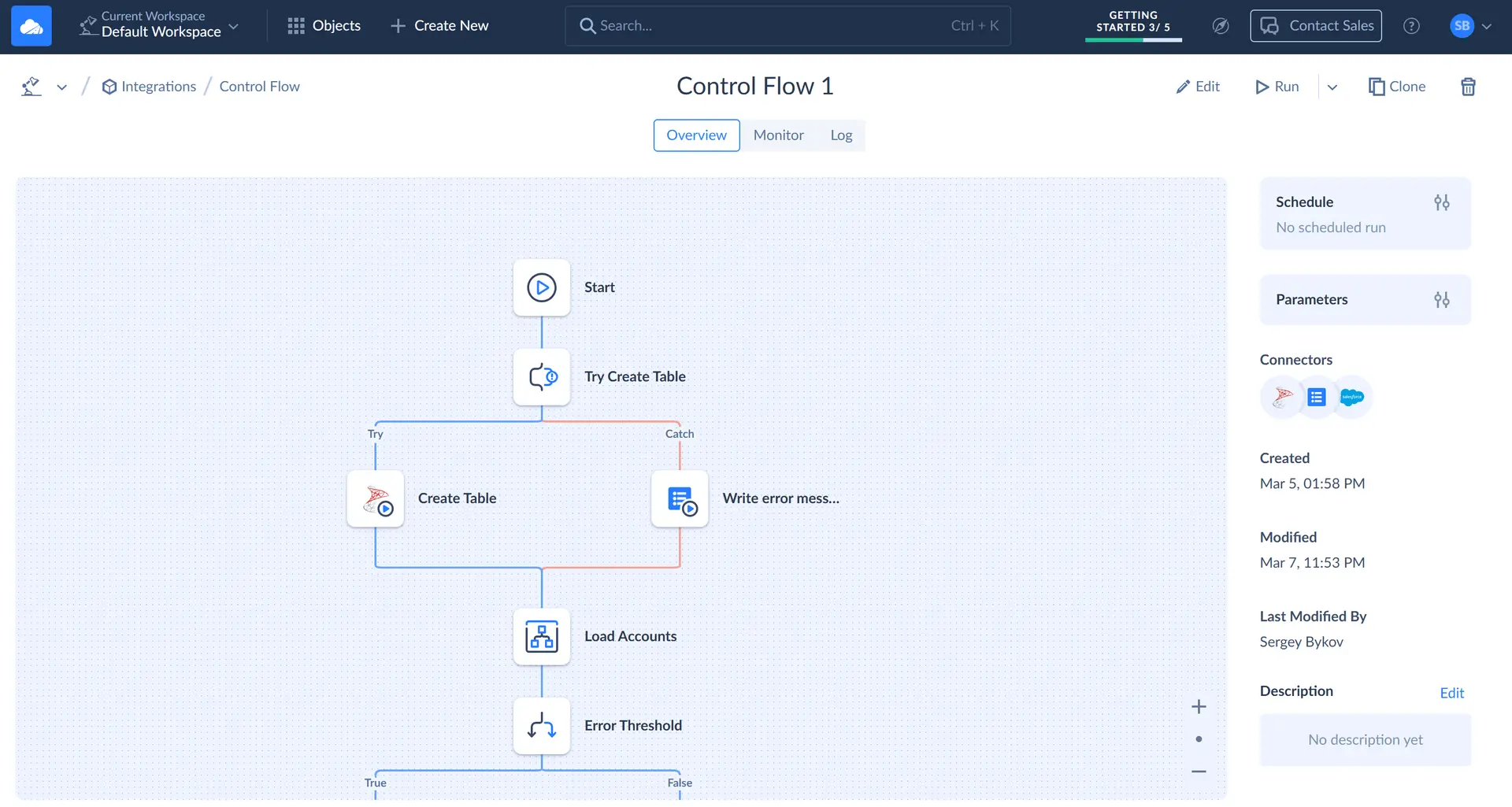Click the 'Catch' branch label
Viewport: 1512px width, 807px height.
click(680, 434)
